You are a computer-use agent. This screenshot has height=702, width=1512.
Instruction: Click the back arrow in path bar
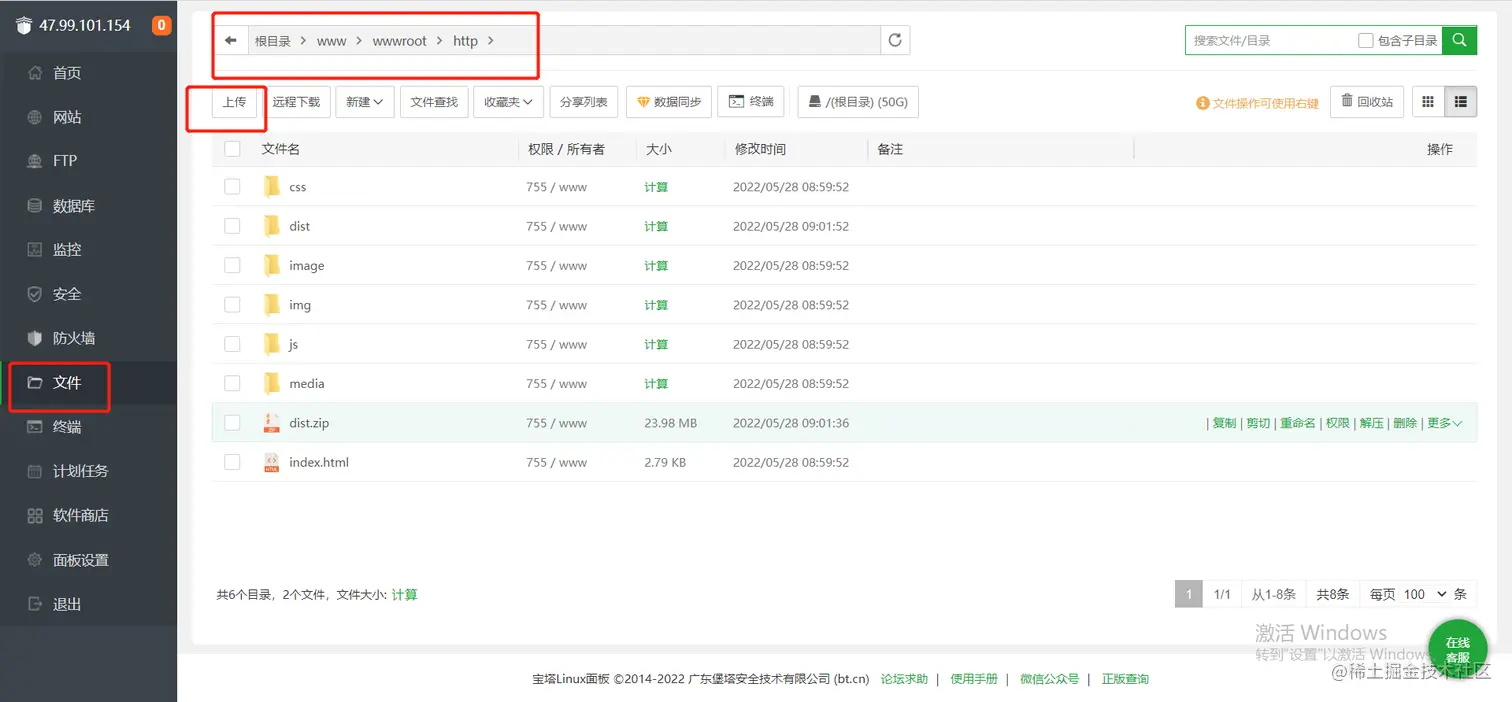[231, 41]
